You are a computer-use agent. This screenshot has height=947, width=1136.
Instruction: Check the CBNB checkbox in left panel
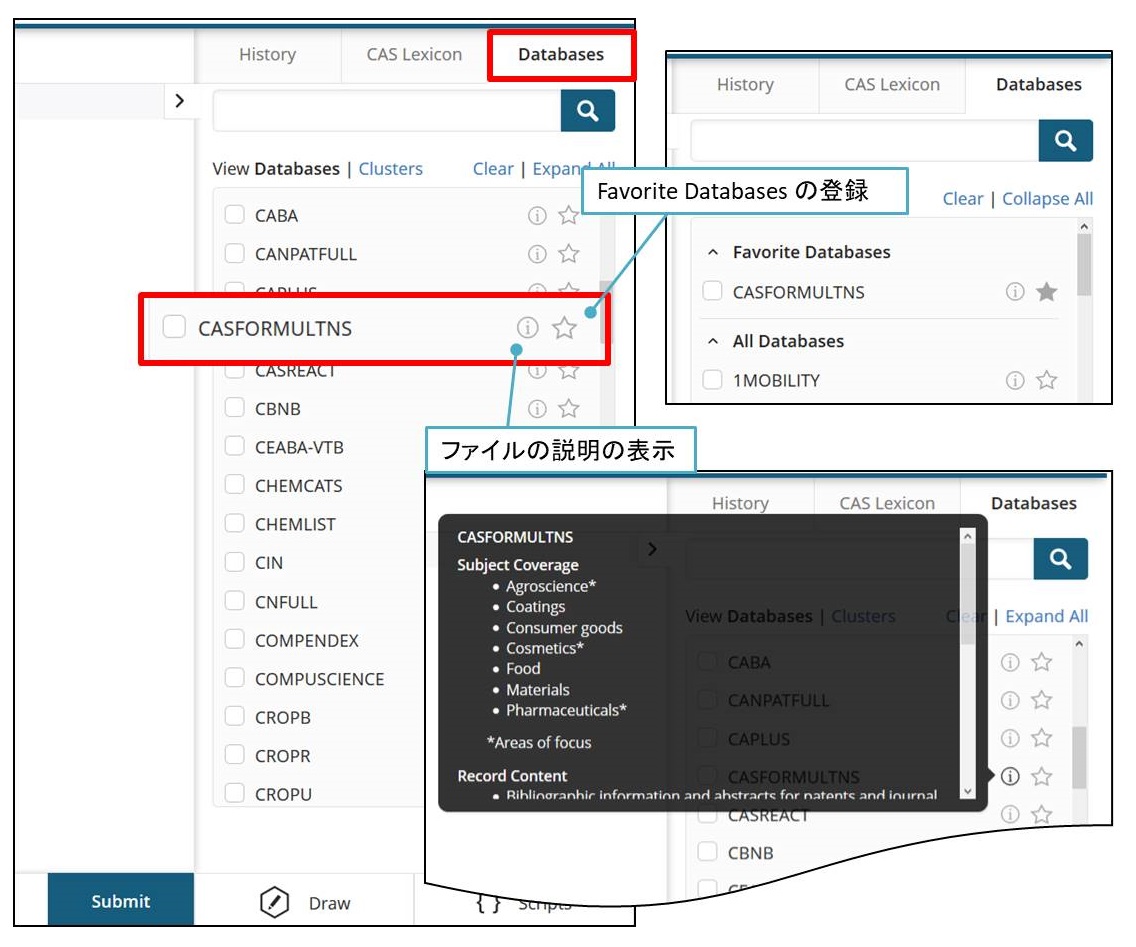click(235, 407)
